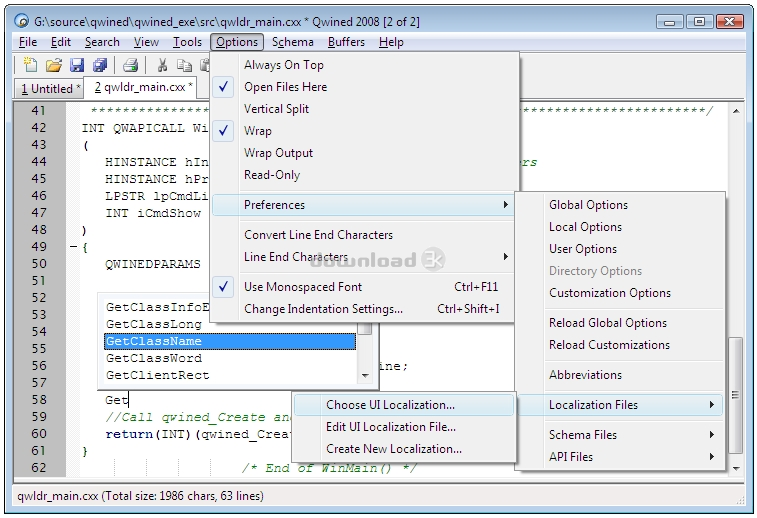Select GetClassLong in autocomplete list
The width and height of the screenshot is (757, 518).
click(230, 324)
